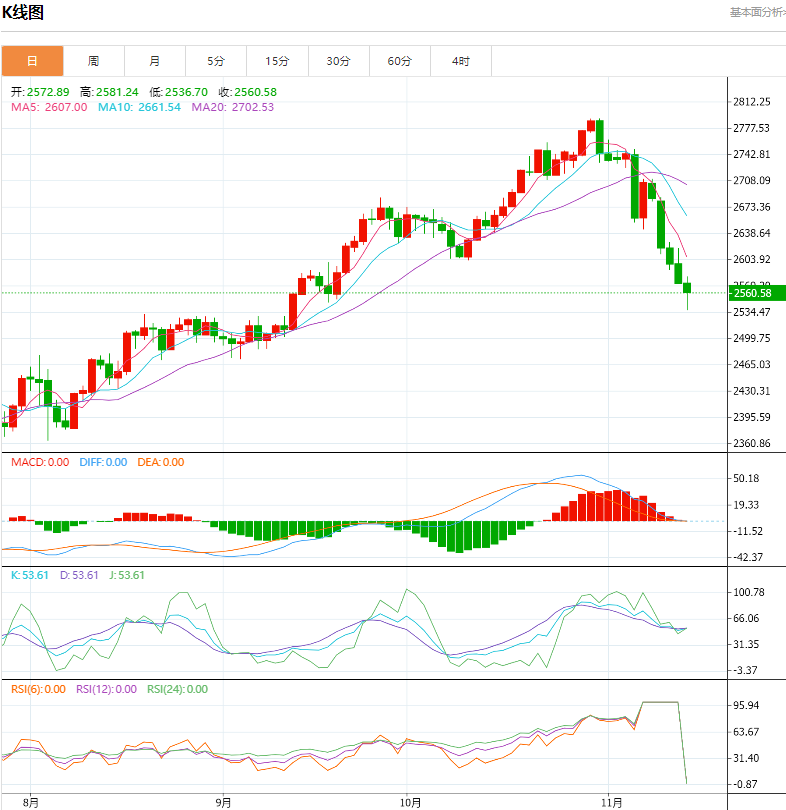The height and width of the screenshot is (810, 786).
Task: Click the MACD: 0.00 indicator label
Action: (x=40, y=462)
